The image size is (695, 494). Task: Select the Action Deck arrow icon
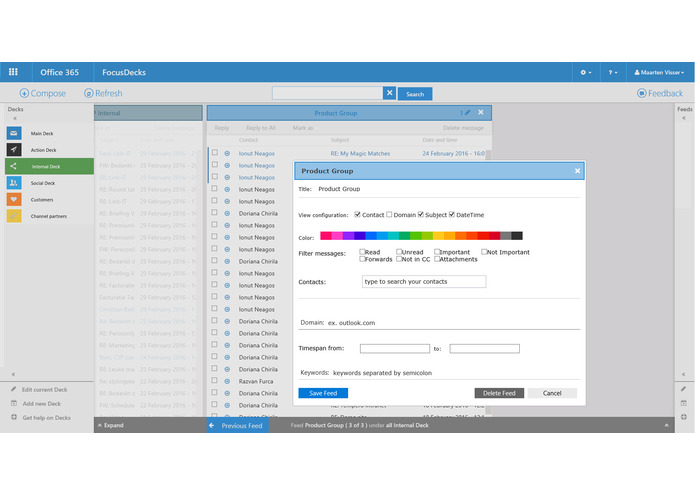(14, 150)
